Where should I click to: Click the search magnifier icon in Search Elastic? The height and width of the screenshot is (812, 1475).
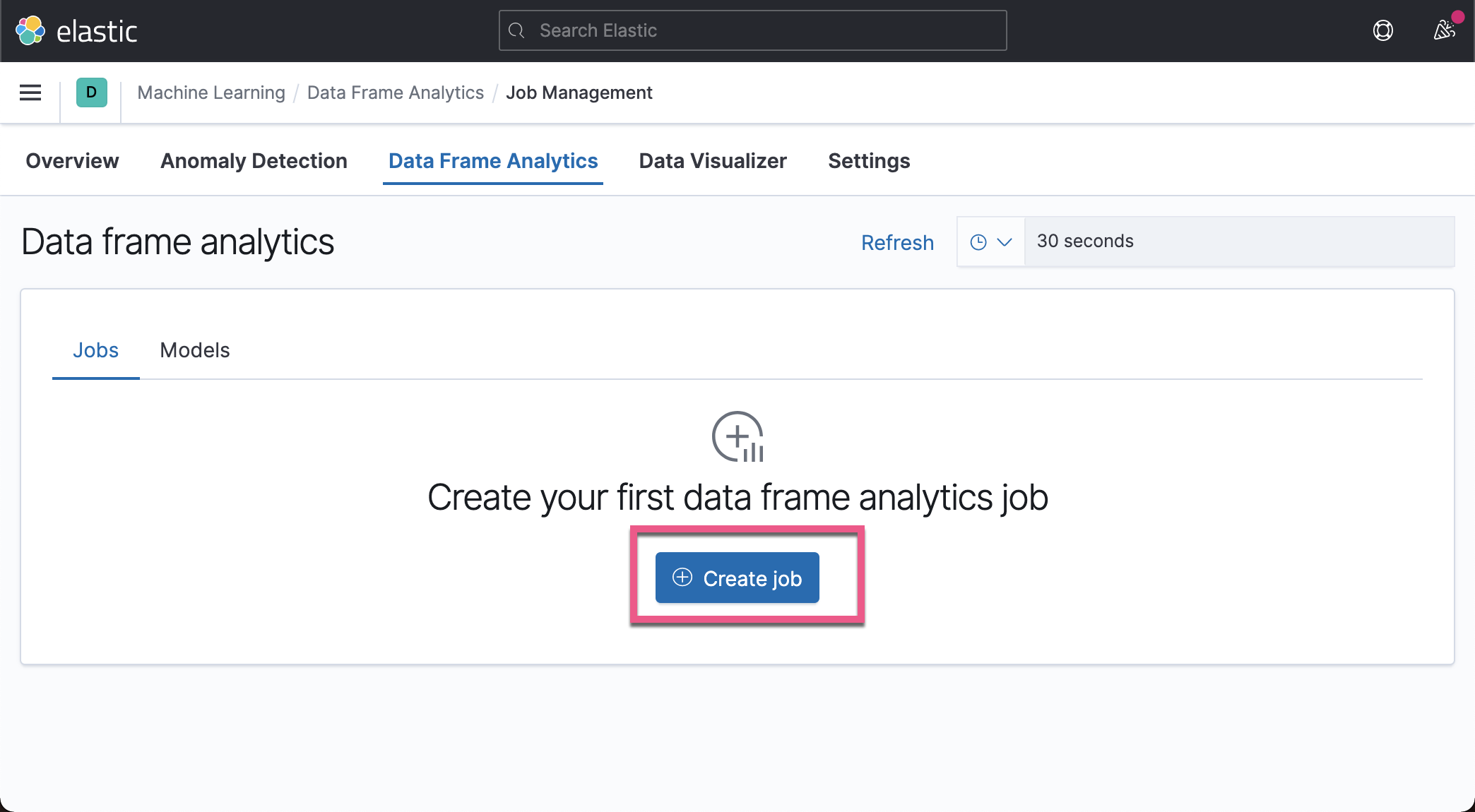(x=516, y=30)
